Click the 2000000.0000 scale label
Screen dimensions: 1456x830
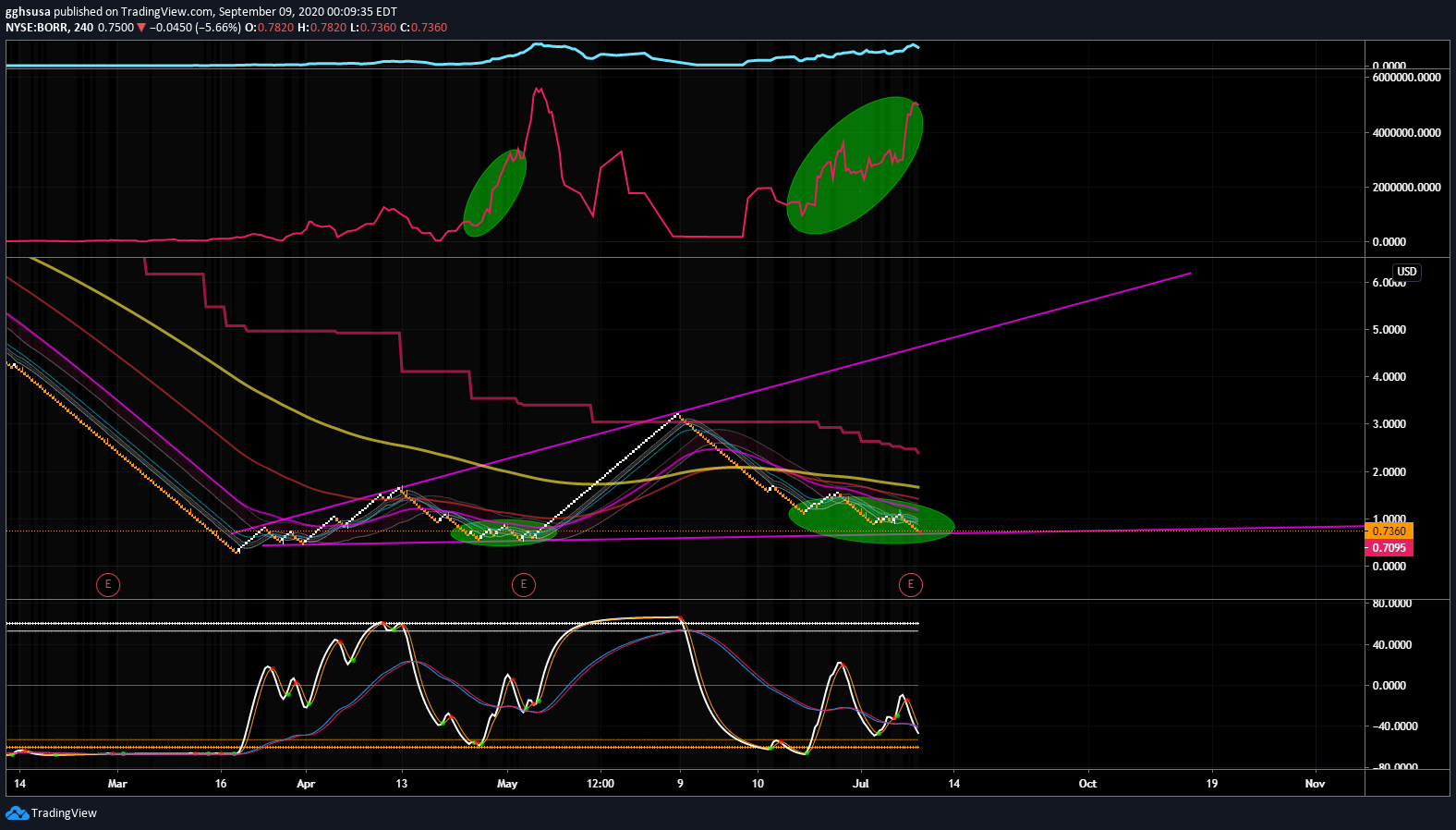(1406, 188)
